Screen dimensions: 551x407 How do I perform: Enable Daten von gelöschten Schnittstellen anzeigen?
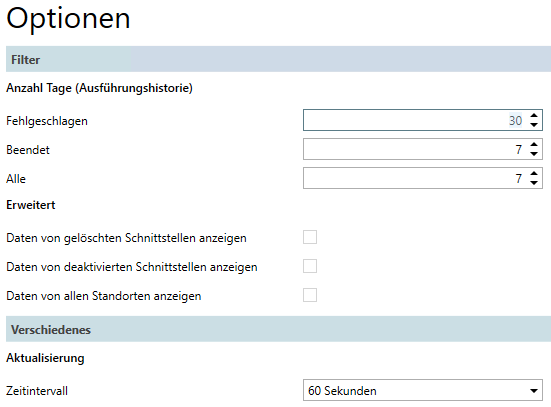click(x=310, y=237)
